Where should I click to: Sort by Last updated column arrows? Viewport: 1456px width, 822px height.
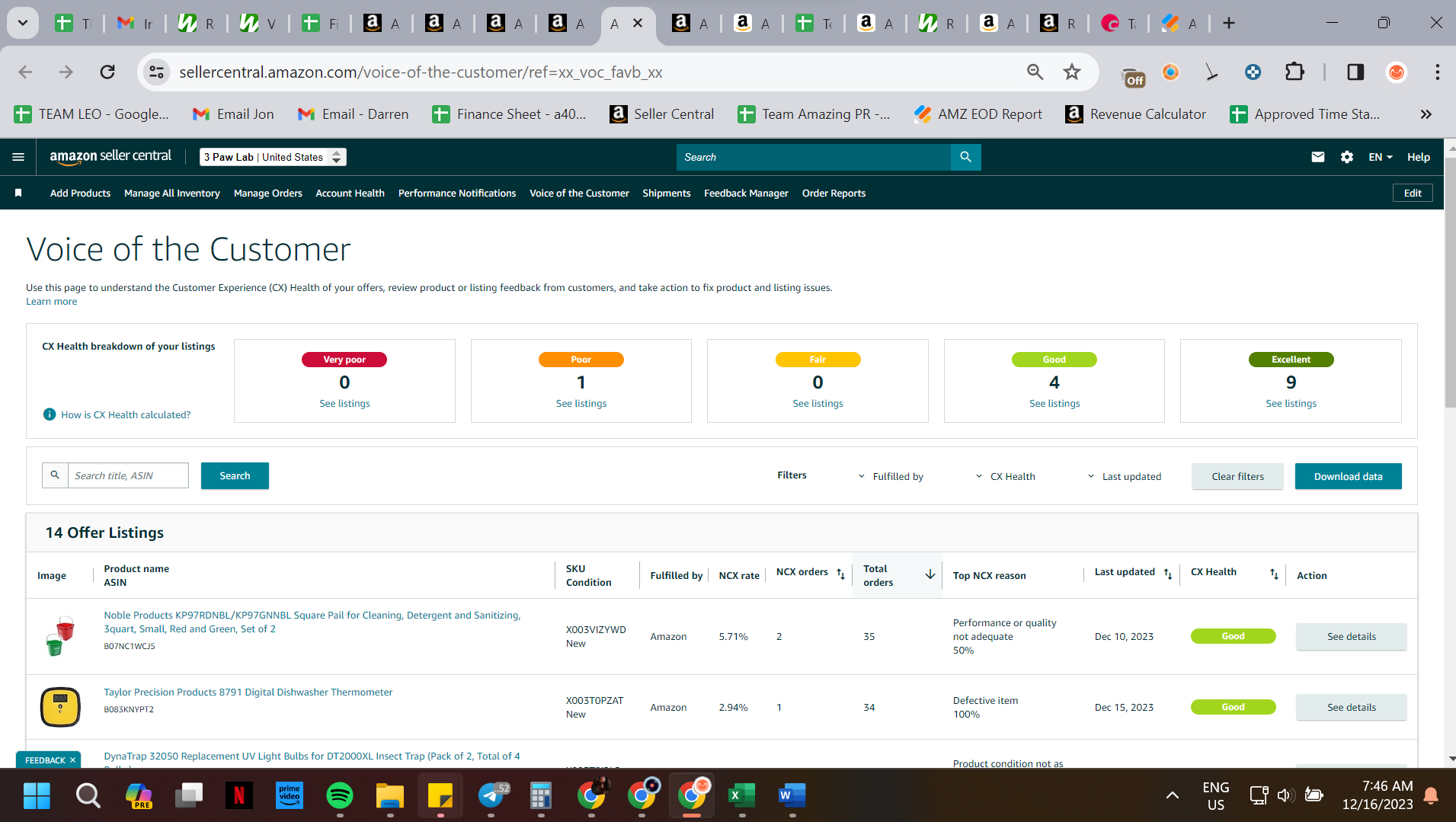click(x=1168, y=574)
